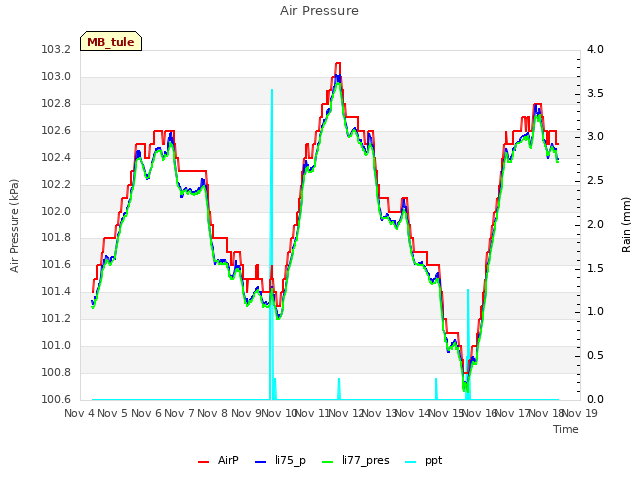Click the 0.0 rain axis label

pos(595,399)
